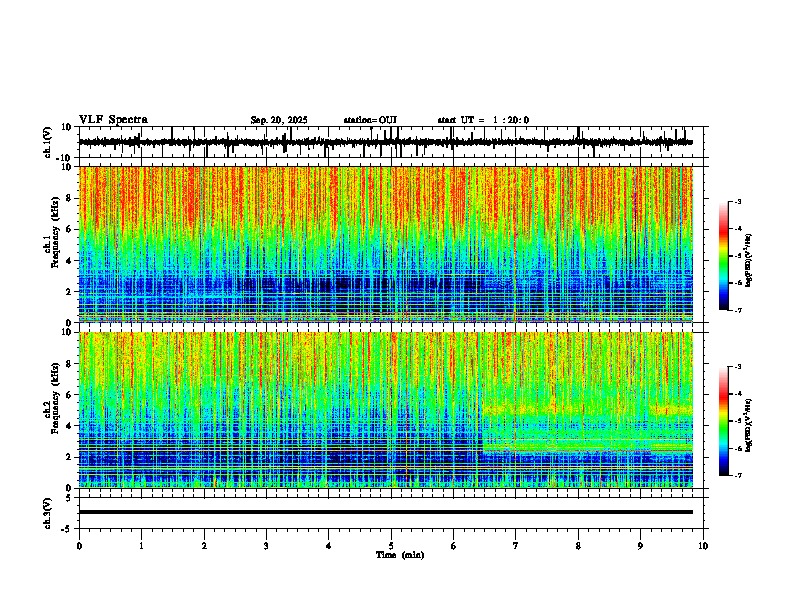Click the ch.1 color bar PSD unit label
This screenshot has width=792, height=612.
pyautogui.click(x=749, y=260)
